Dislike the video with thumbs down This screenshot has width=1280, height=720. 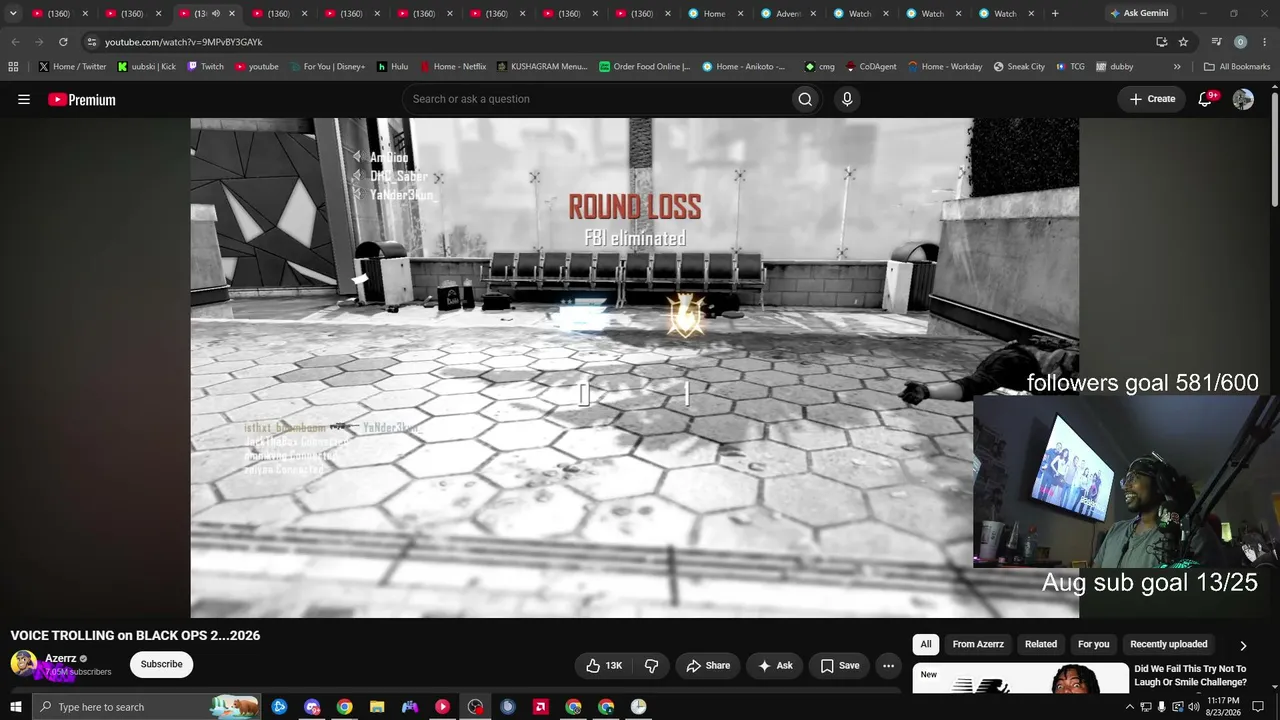[651, 665]
